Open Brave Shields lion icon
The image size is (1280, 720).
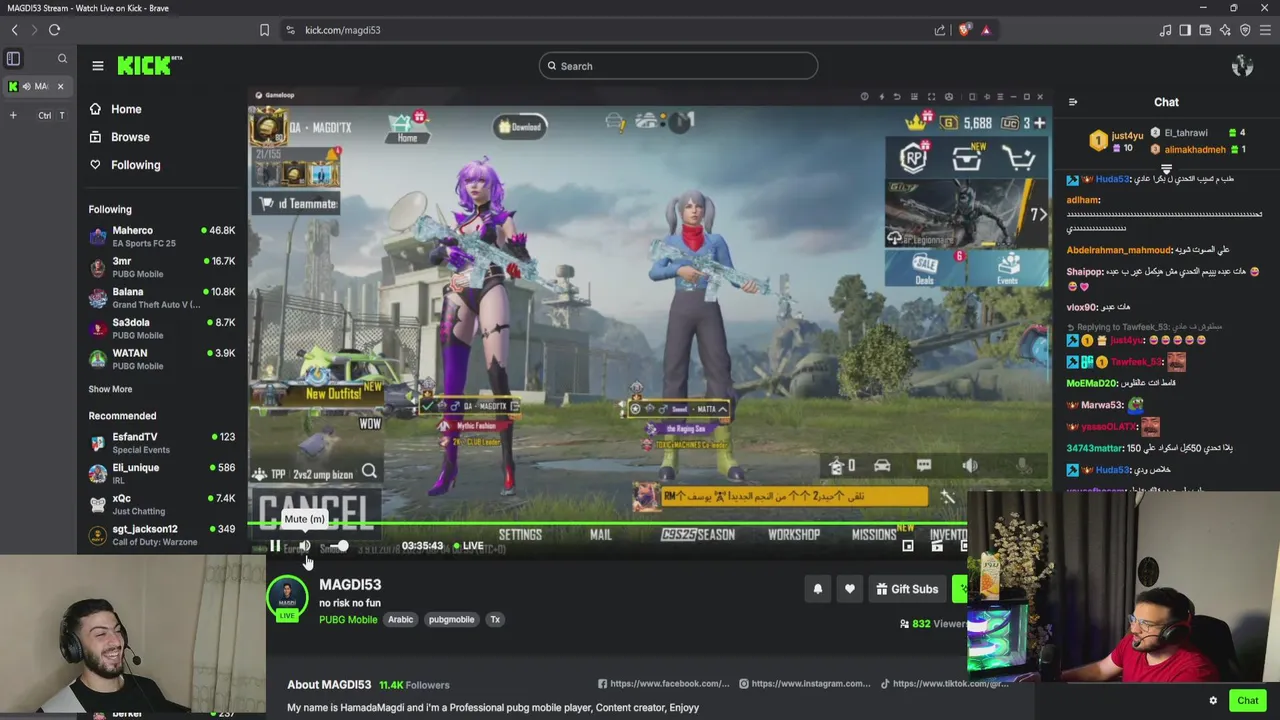click(x=964, y=30)
